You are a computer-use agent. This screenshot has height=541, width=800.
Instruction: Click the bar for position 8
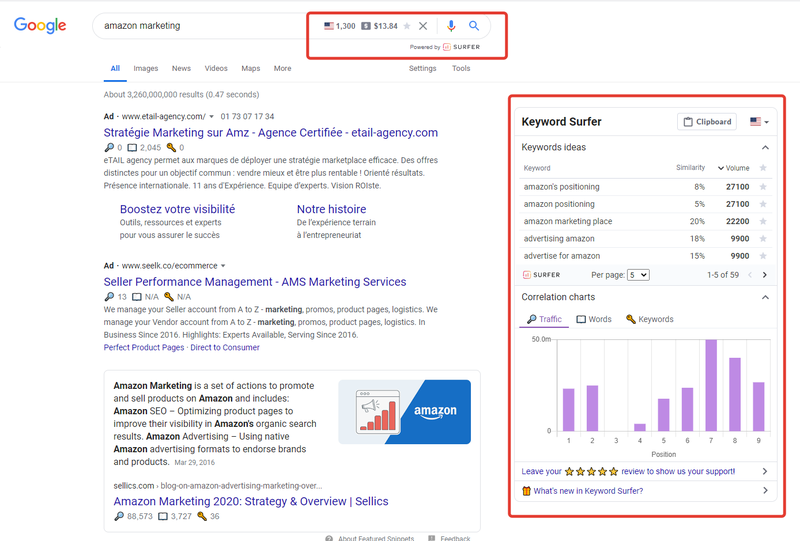(735, 395)
